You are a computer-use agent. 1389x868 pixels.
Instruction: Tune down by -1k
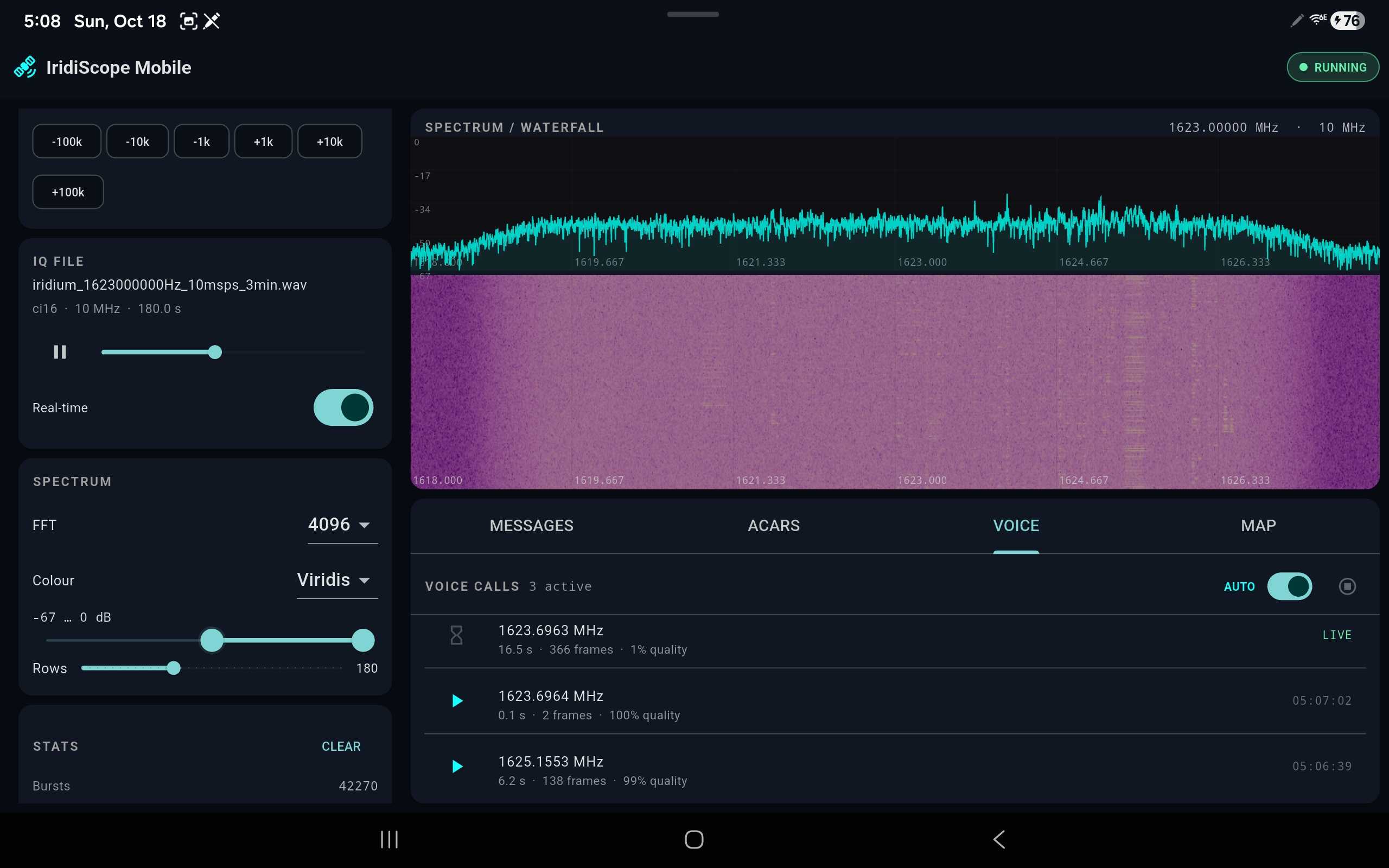click(201, 141)
